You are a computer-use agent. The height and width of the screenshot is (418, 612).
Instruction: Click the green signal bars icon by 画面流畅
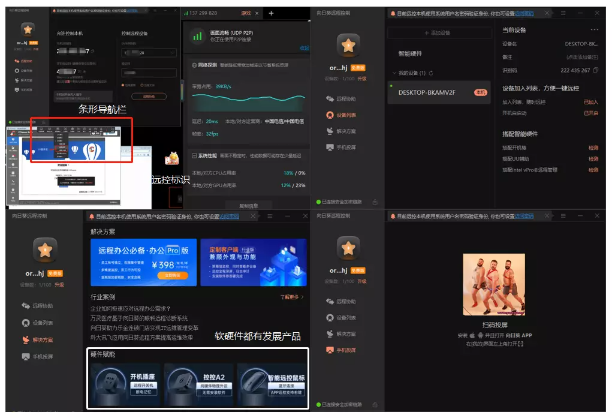coord(197,36)
